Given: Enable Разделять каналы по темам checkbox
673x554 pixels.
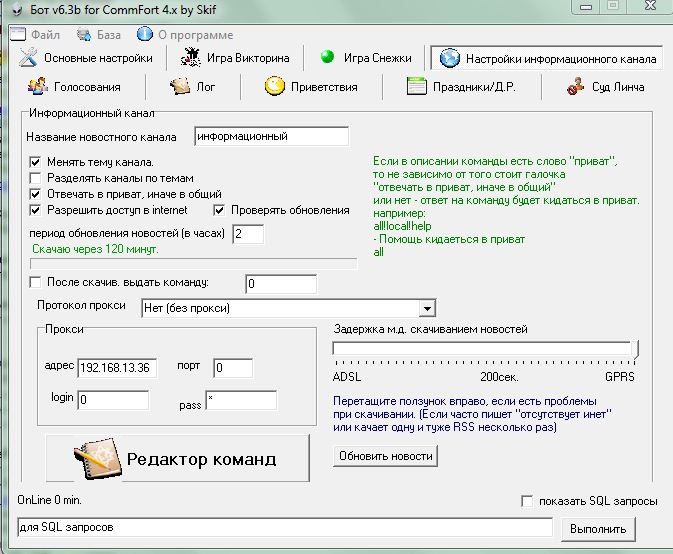Looking at the screenshot, I should tap(36, 178).
